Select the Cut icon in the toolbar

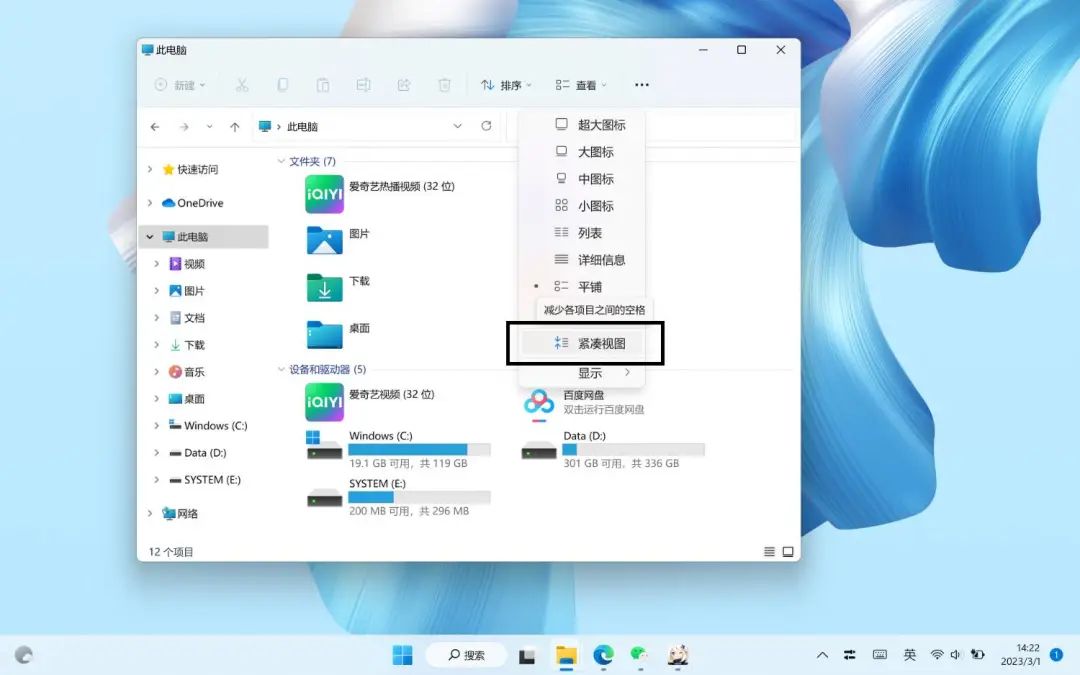coord(242,84)
